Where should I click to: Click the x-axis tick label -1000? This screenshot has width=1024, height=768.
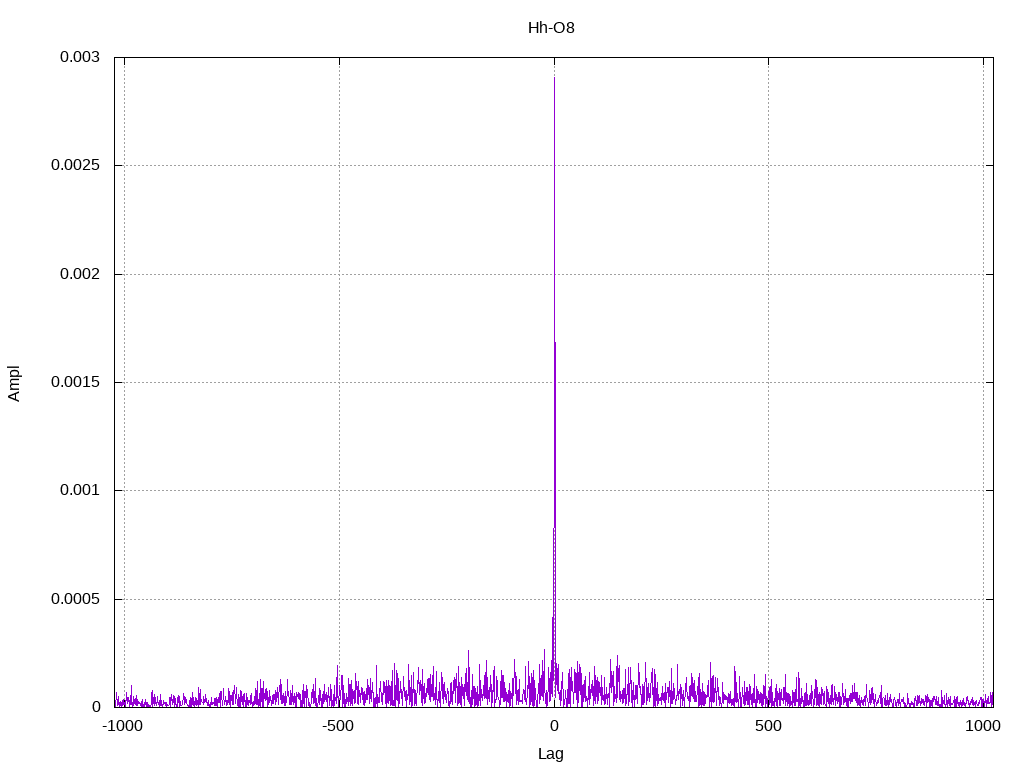coord(123,726)
